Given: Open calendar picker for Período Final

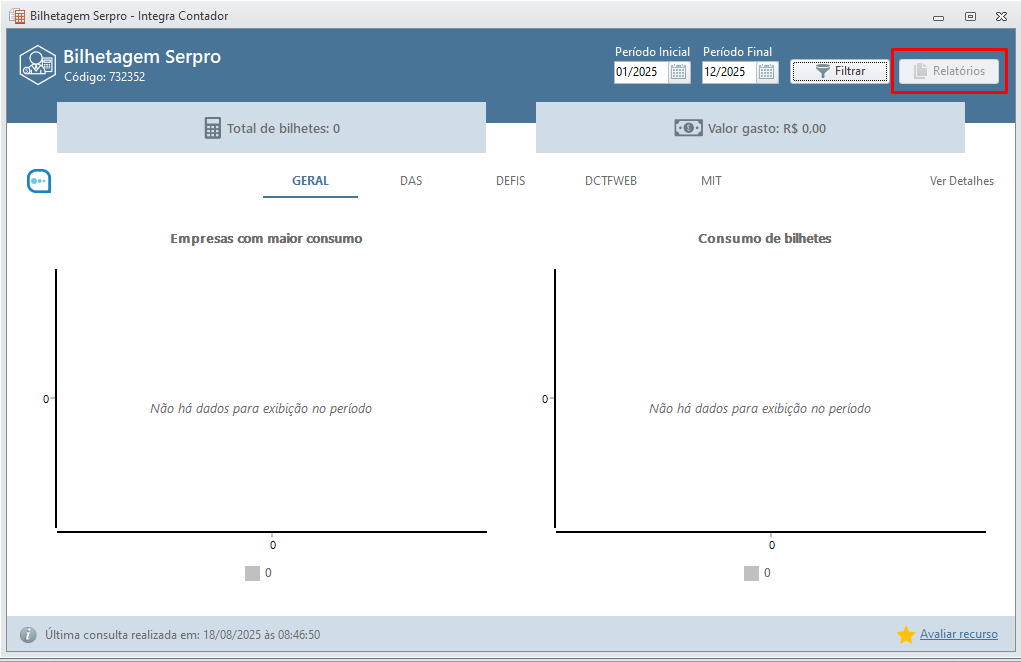Looking at the screenshot, I should pos(767,72).
